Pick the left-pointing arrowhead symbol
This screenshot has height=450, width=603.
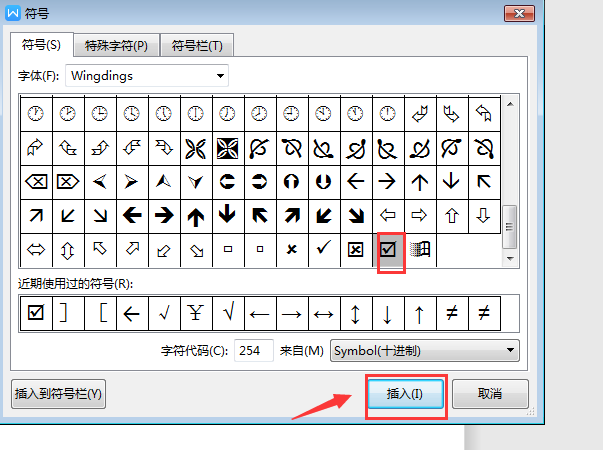coord(100,182)
